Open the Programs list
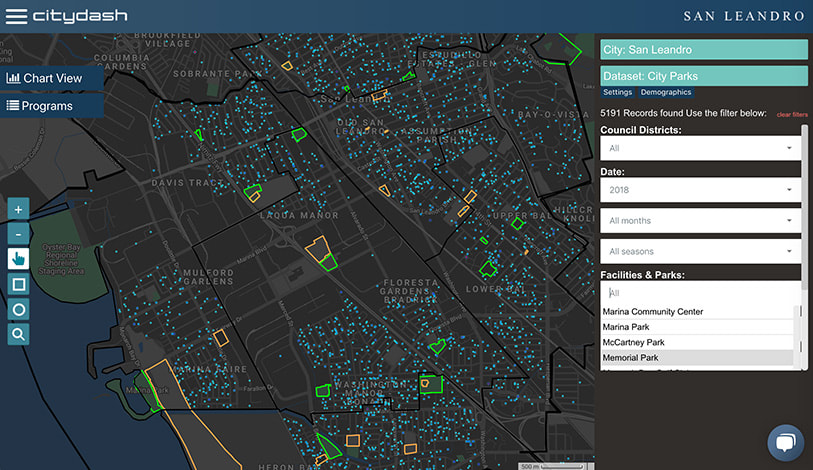Viewport: 813px width, 470px height. pyautogui.click(x=40, y=105)
